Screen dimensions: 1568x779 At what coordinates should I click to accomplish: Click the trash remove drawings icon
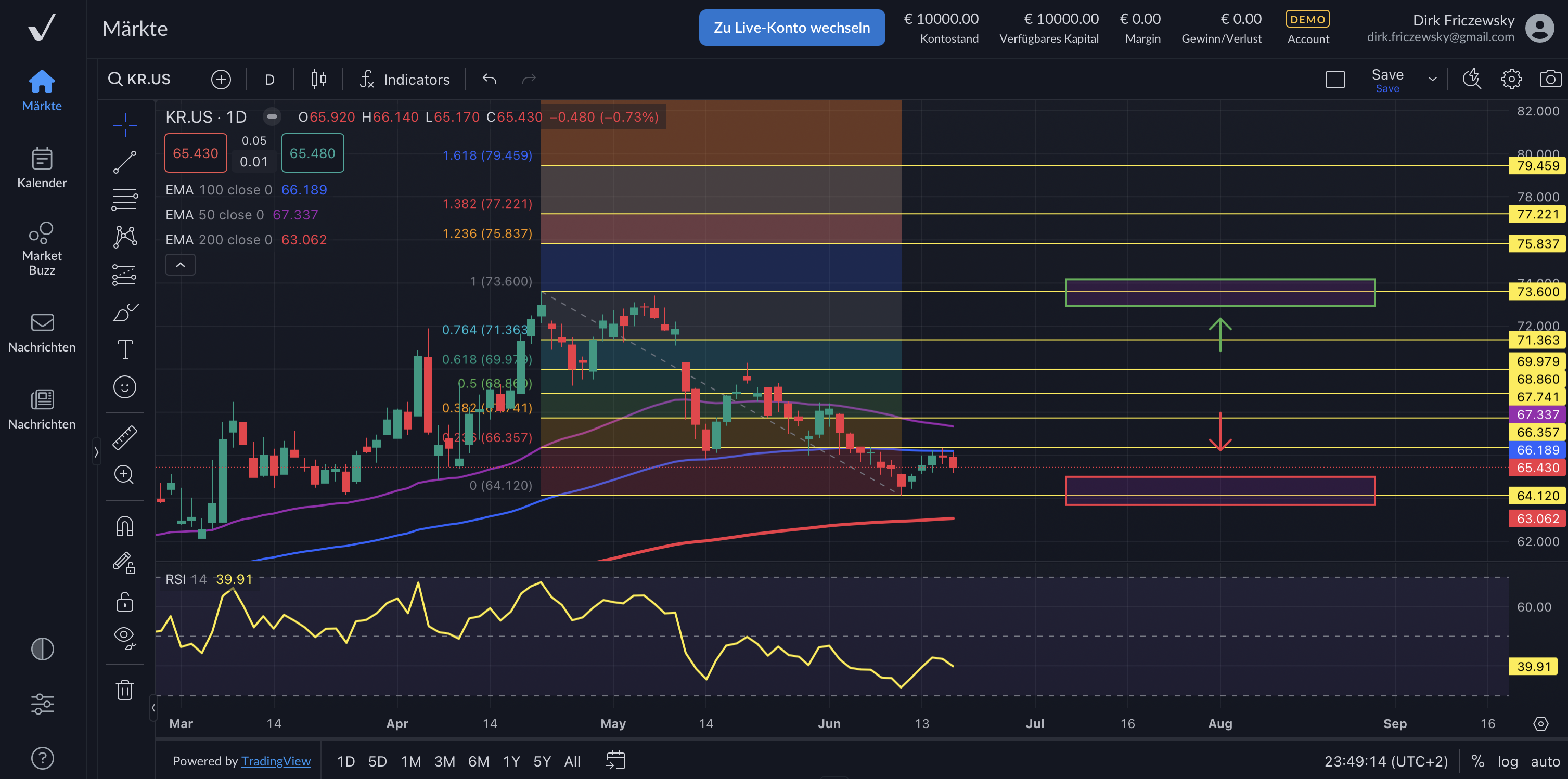click(x=125, y=690)
